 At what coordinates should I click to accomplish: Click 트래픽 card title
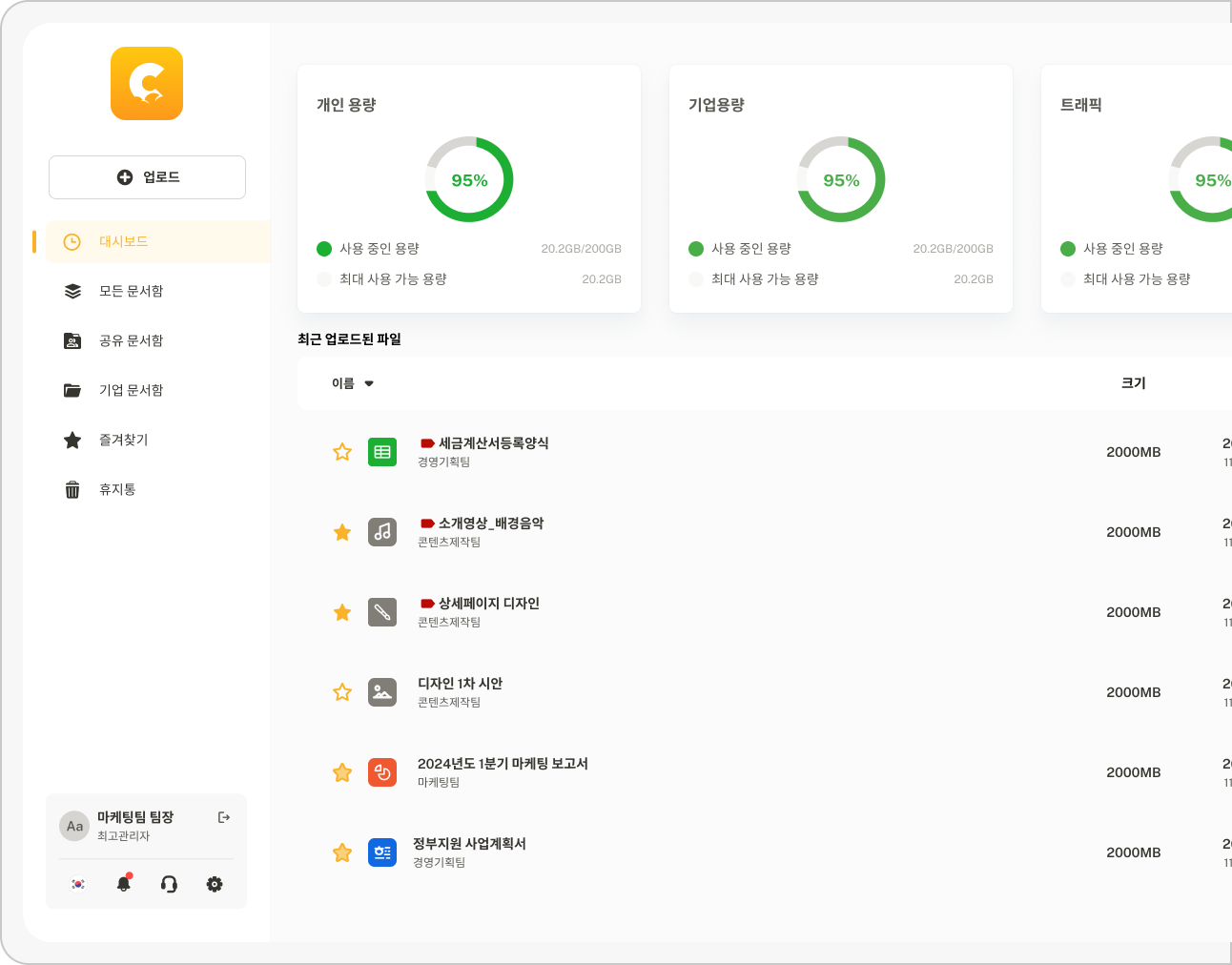pos(1081,105)
